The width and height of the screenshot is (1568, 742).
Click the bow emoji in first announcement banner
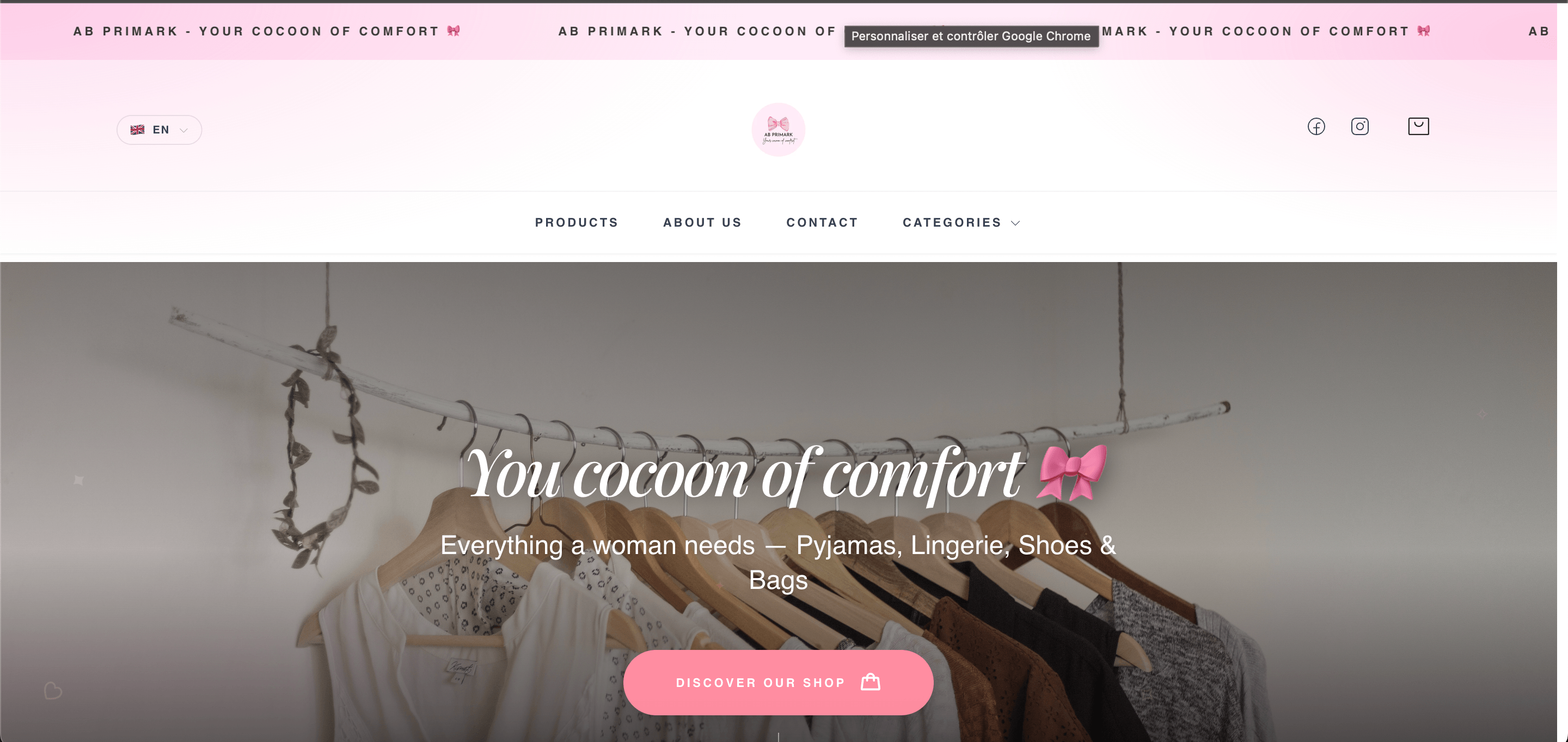(x=454, y=31)
